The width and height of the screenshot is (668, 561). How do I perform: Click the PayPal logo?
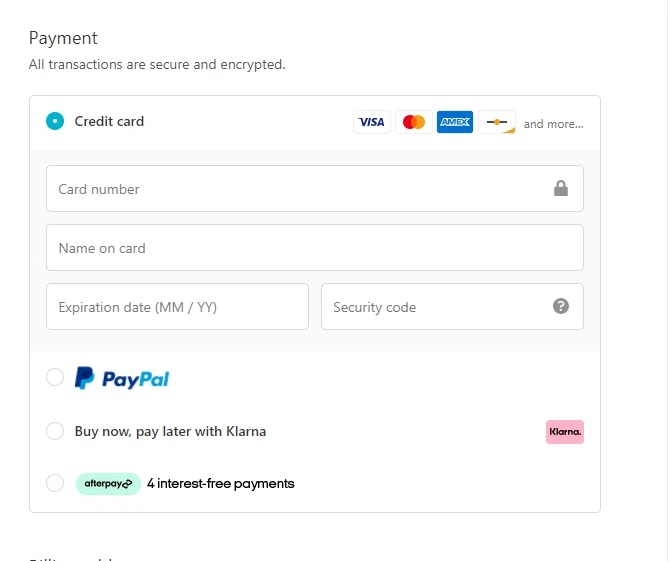(122, 378)
